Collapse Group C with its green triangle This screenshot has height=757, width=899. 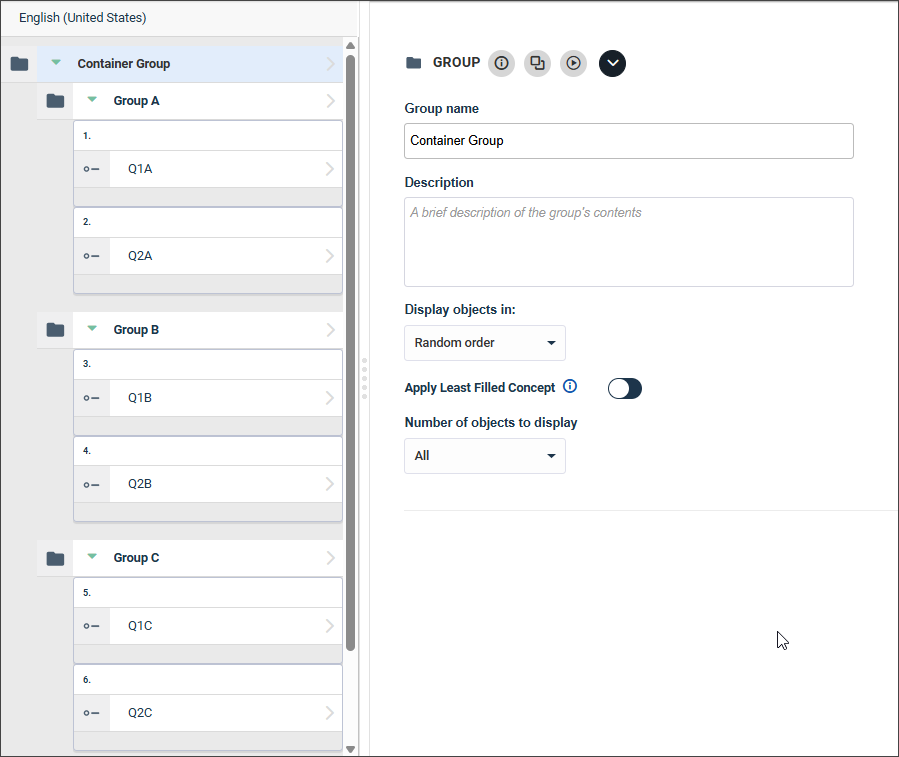coord(92,556)
